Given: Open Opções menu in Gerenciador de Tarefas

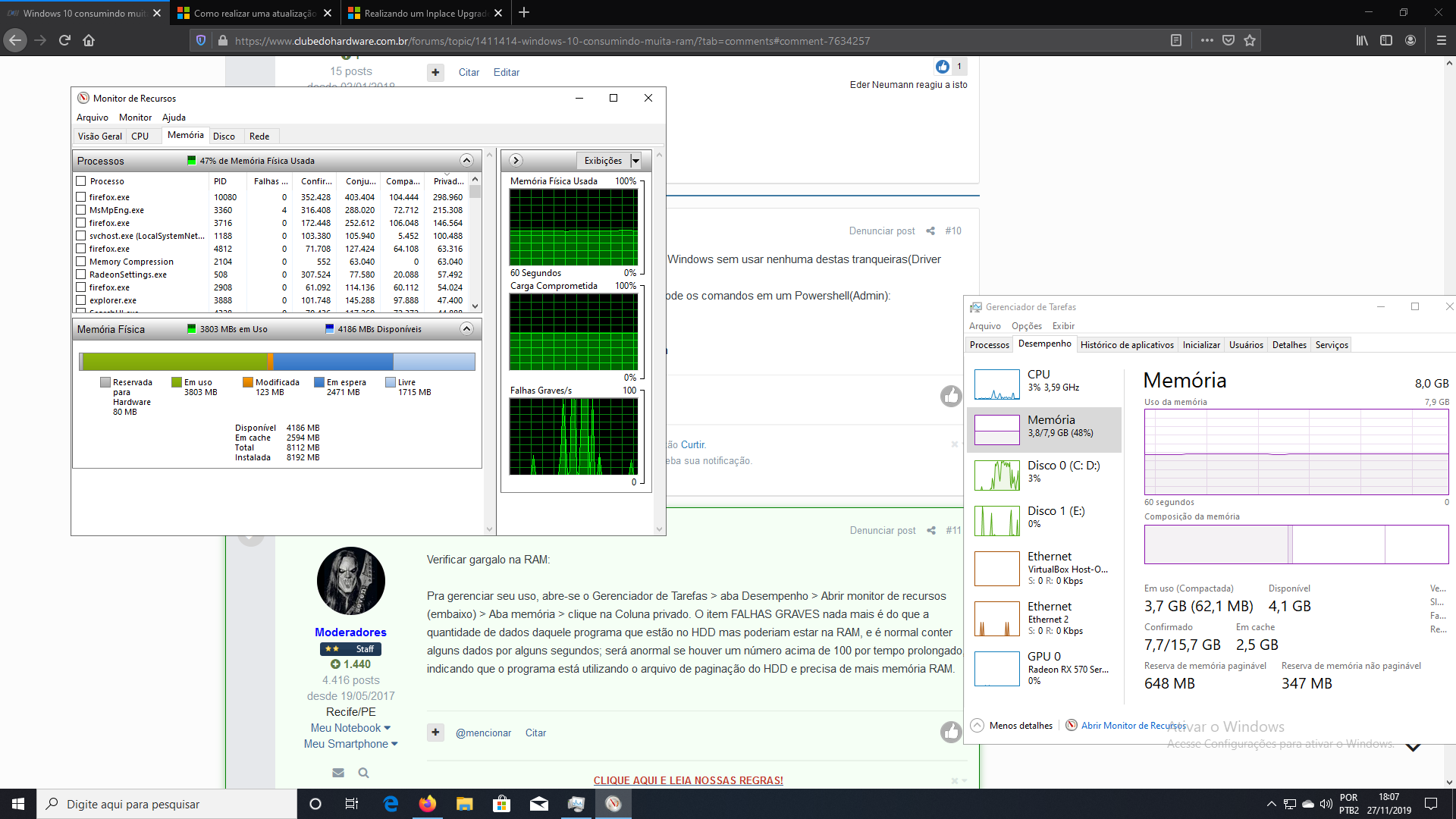Looking at the screenshot, I should click(x=1027, y=326).
